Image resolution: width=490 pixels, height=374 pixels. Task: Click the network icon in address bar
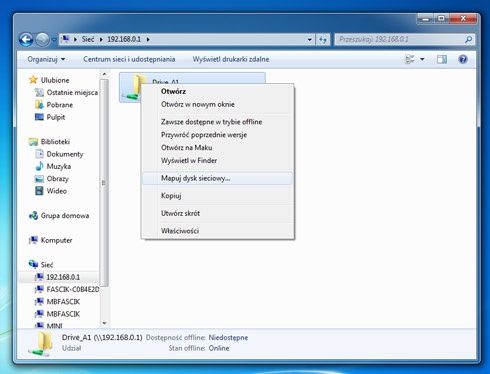(65, 39)
